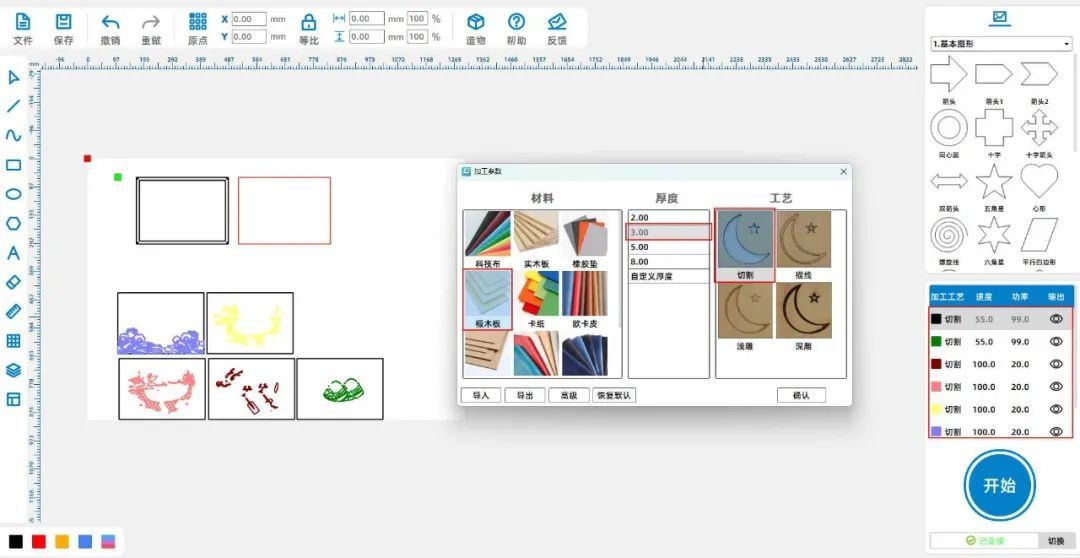
Task: Select the text tool (A) in left sidebar
Action: pyautogui.click(x=13, y=253)
